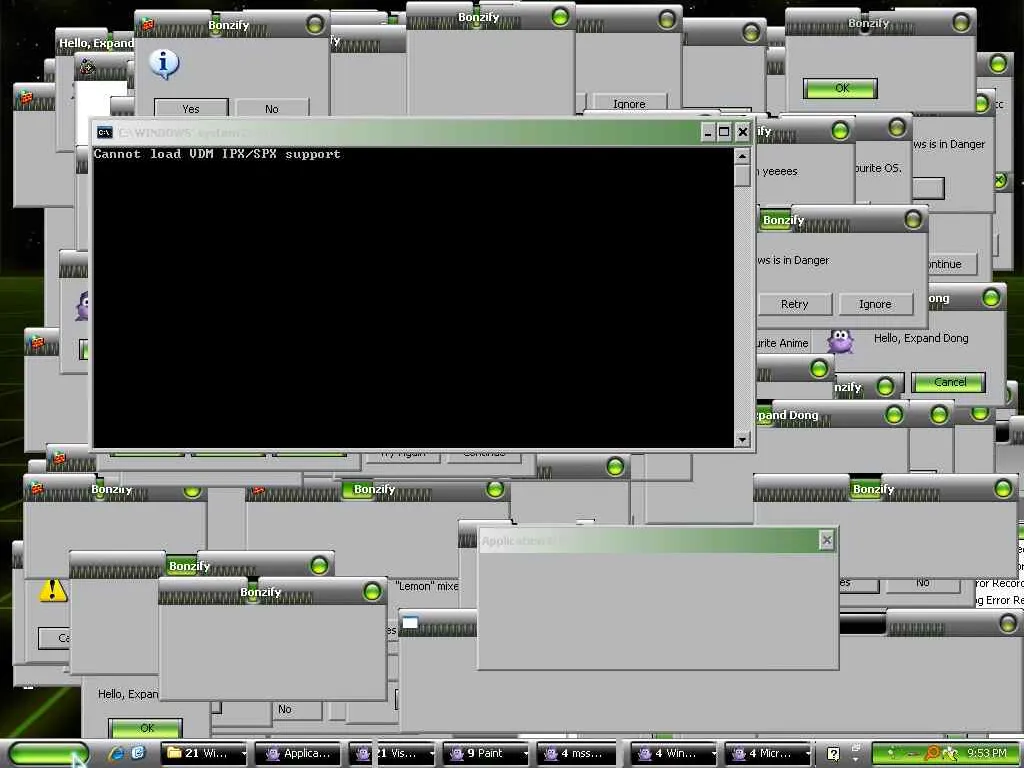Click the 'Hello, Expand Dong' message beside the Bonzi icon
The image size is (1024, 768).
[921, 338]
